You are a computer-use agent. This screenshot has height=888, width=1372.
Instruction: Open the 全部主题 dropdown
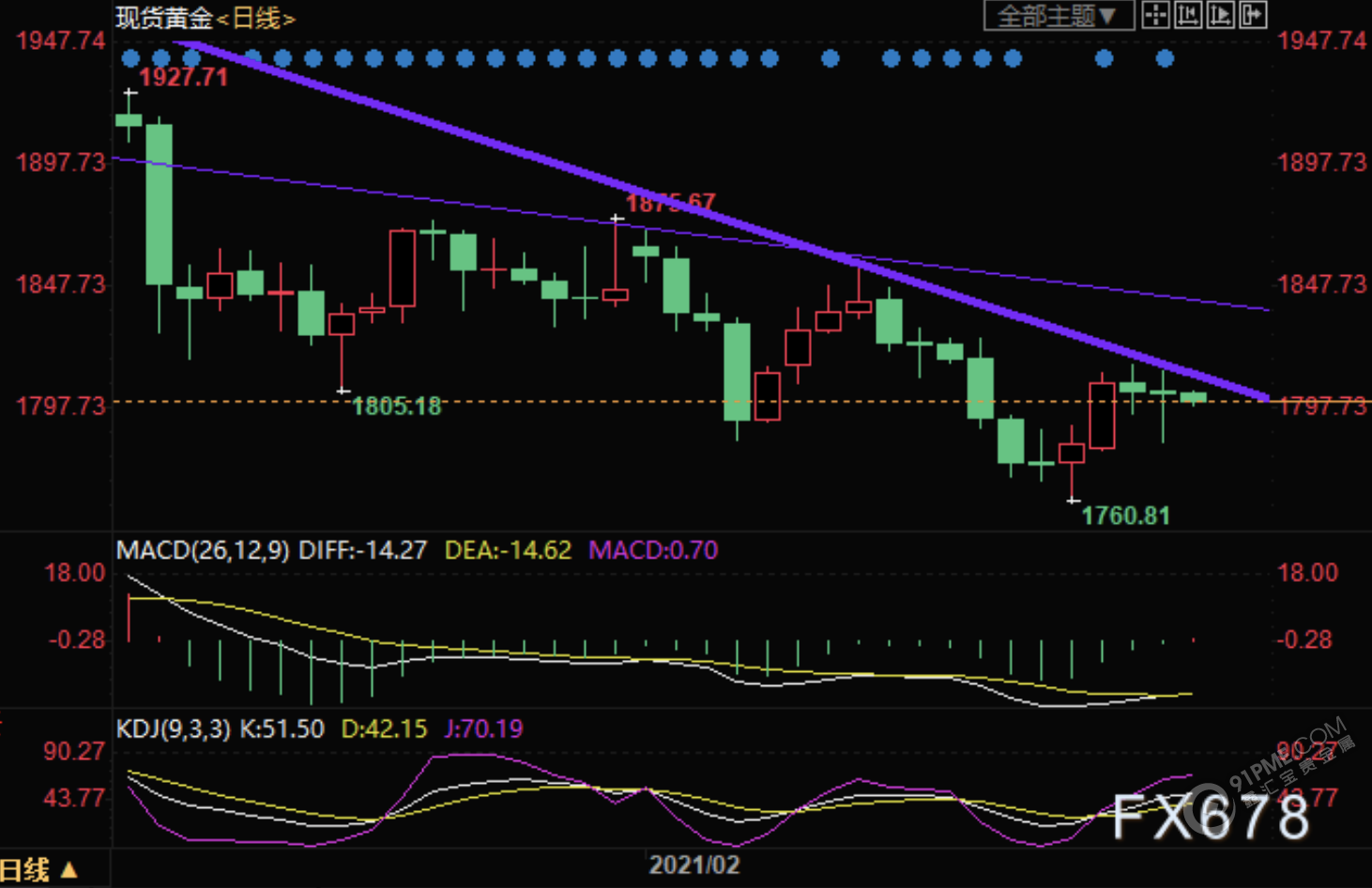point(1059,15)
